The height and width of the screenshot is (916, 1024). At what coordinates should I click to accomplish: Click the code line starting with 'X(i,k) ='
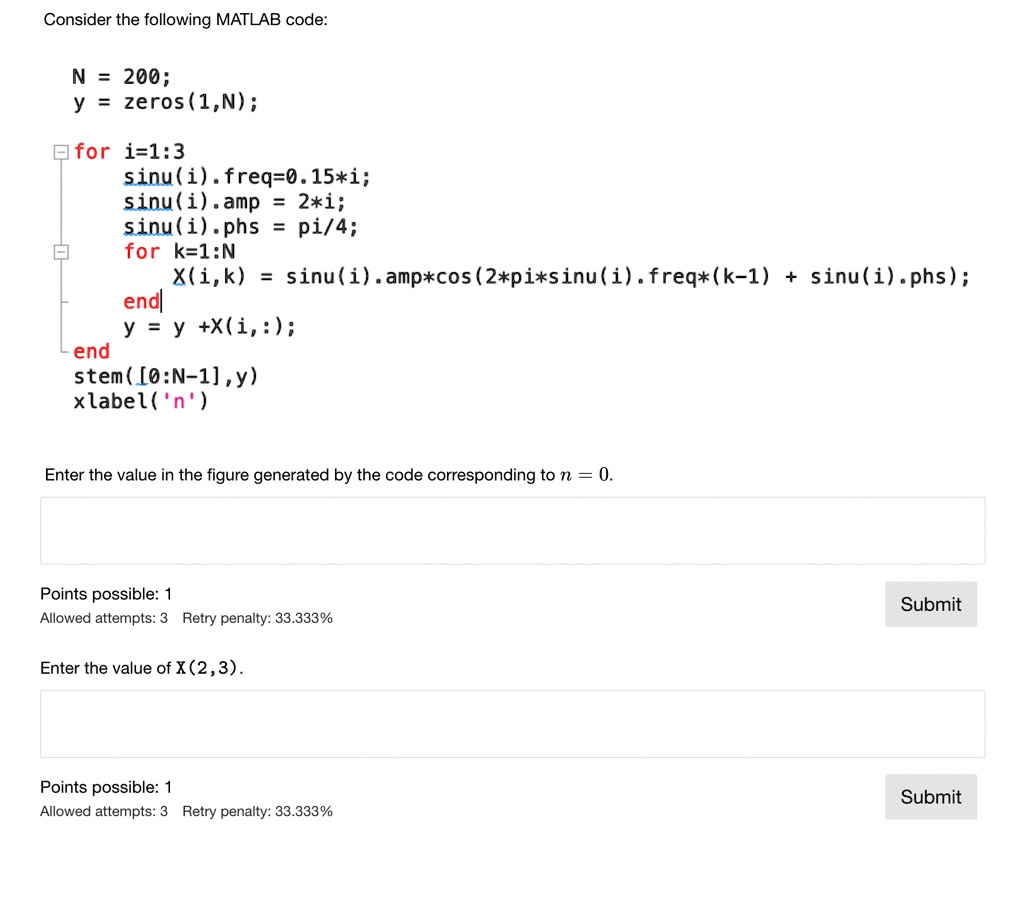click(572, 277)
